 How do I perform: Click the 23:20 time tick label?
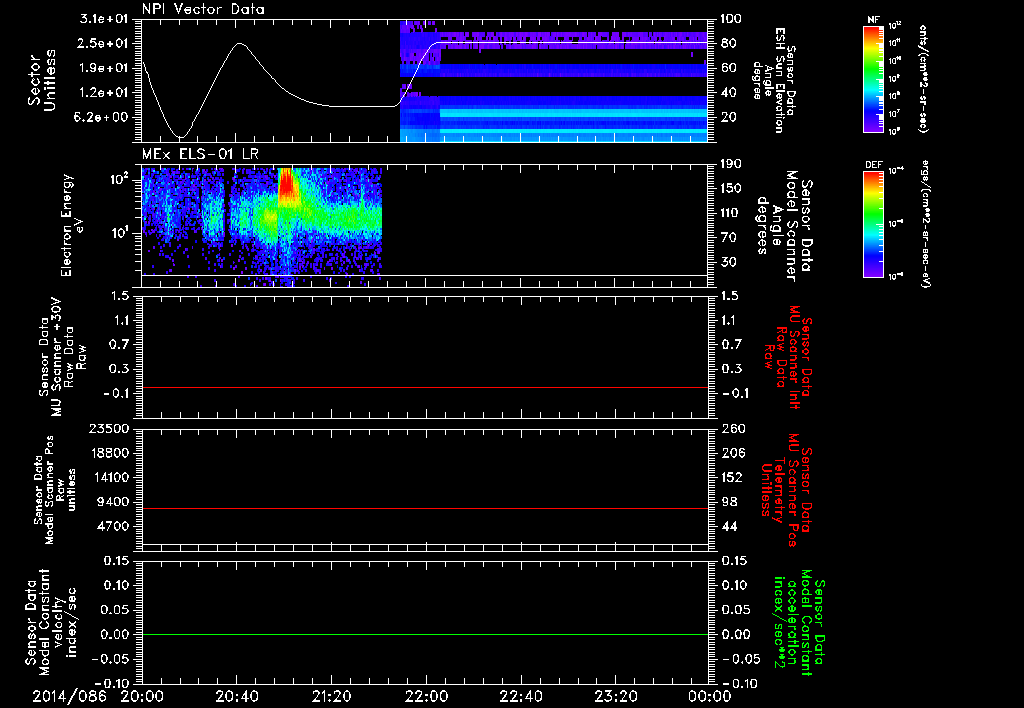[615, 696]
